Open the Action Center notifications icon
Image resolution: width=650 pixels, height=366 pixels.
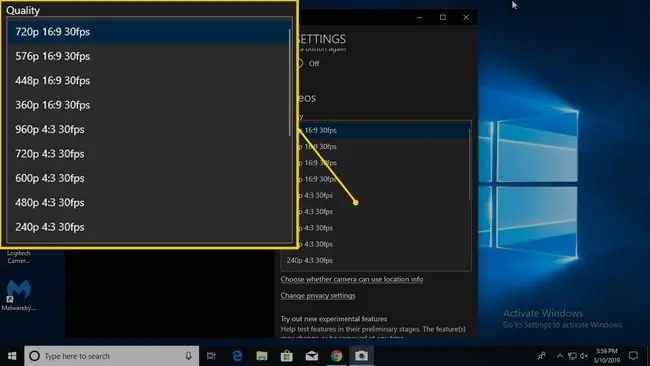click(x=633, y=356)
